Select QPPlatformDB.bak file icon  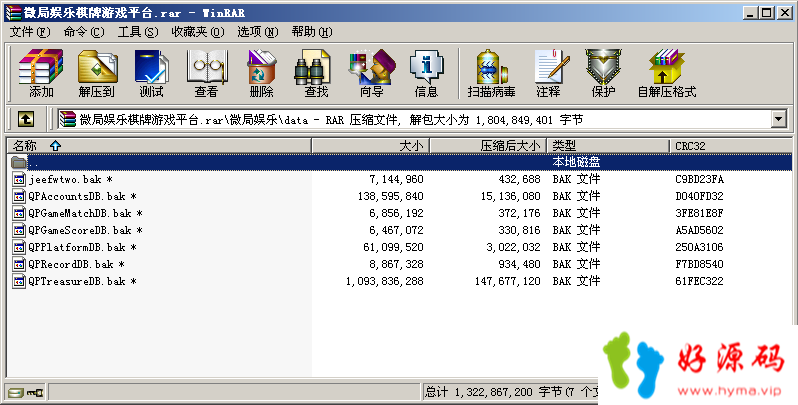[x=19, y=247]
